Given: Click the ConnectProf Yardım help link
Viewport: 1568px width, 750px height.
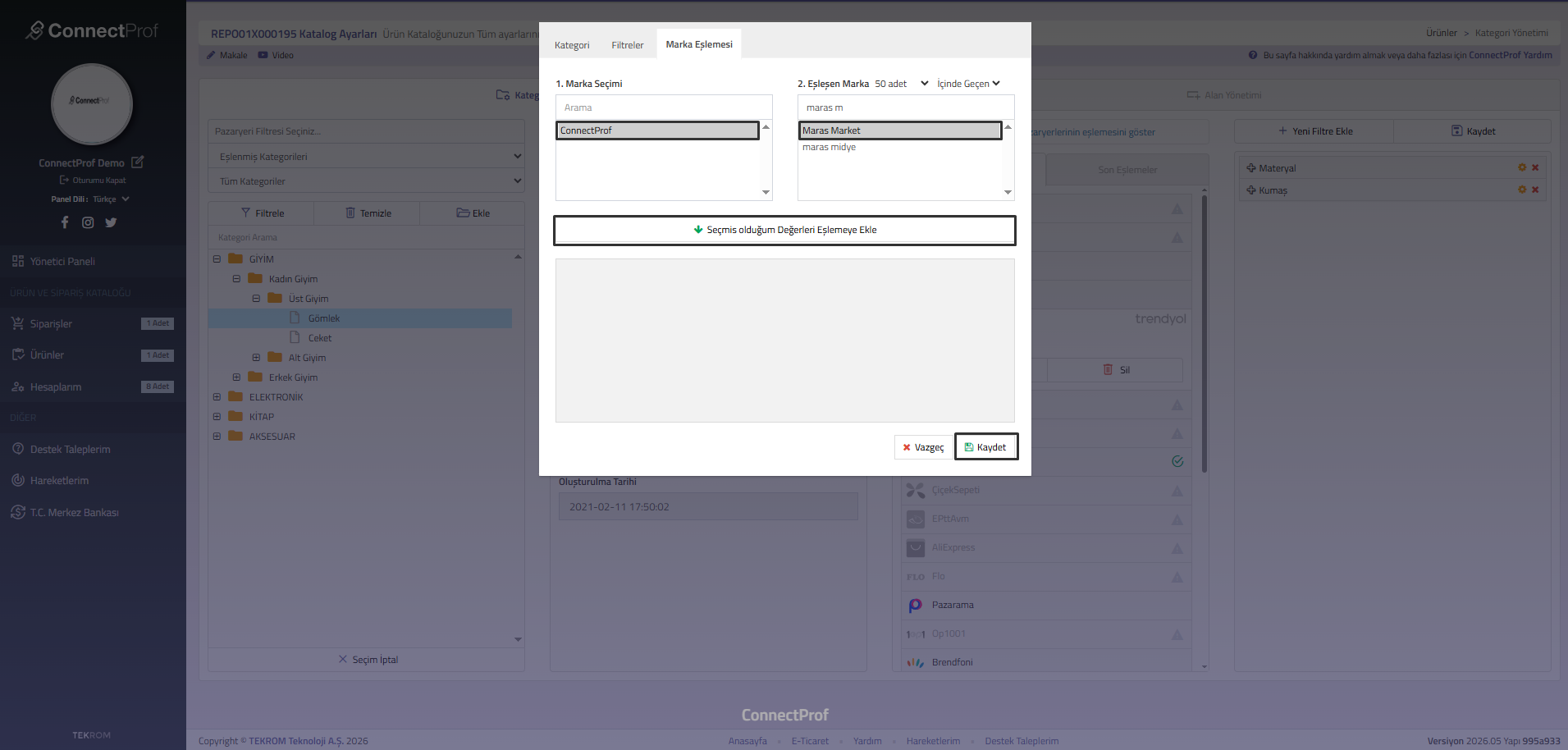Looking at the screenshot, I should [x=1510, y=55].
